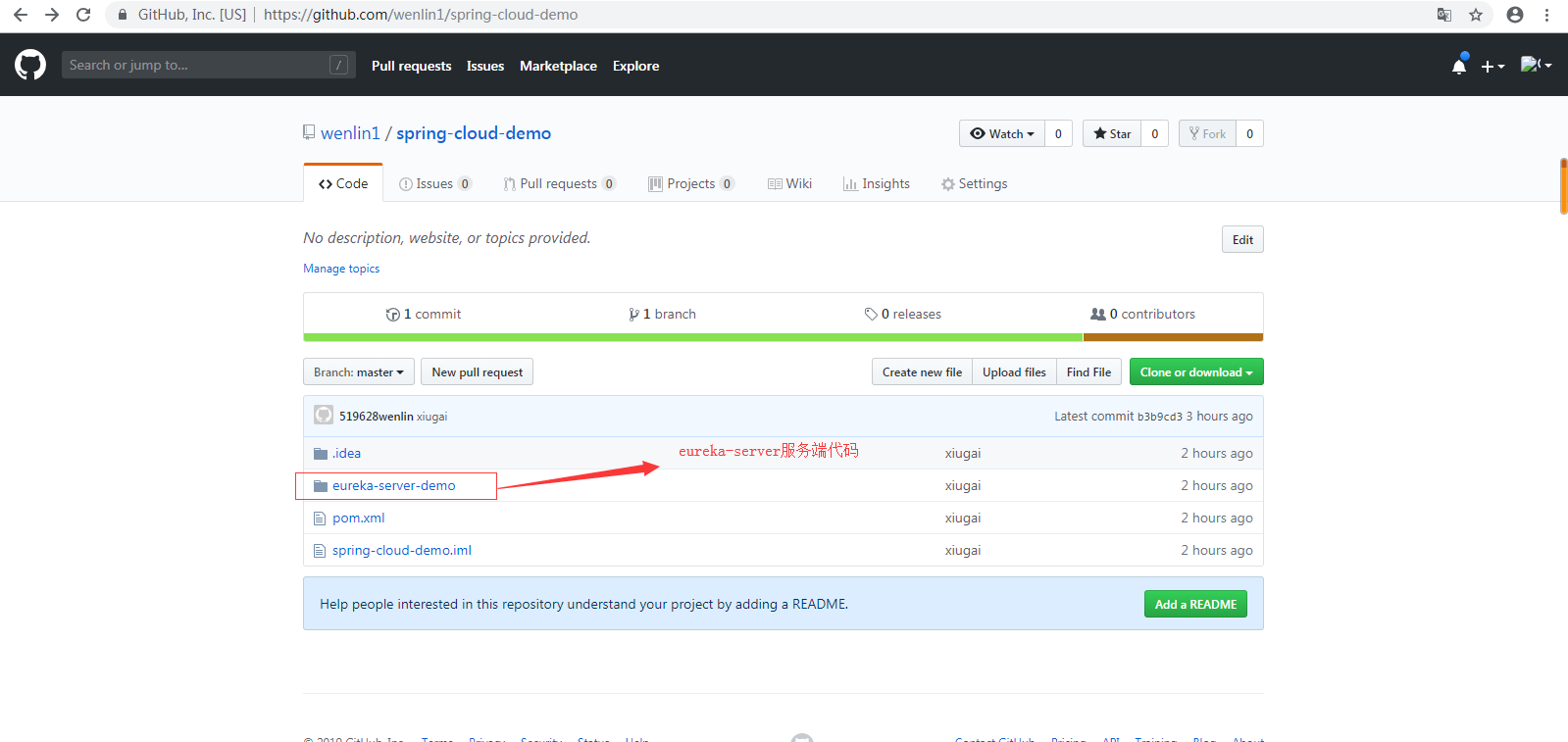This screenshot has width=1568, height=742.
Task: Focus the Search or jump to field
Action: tap(208, 65)
